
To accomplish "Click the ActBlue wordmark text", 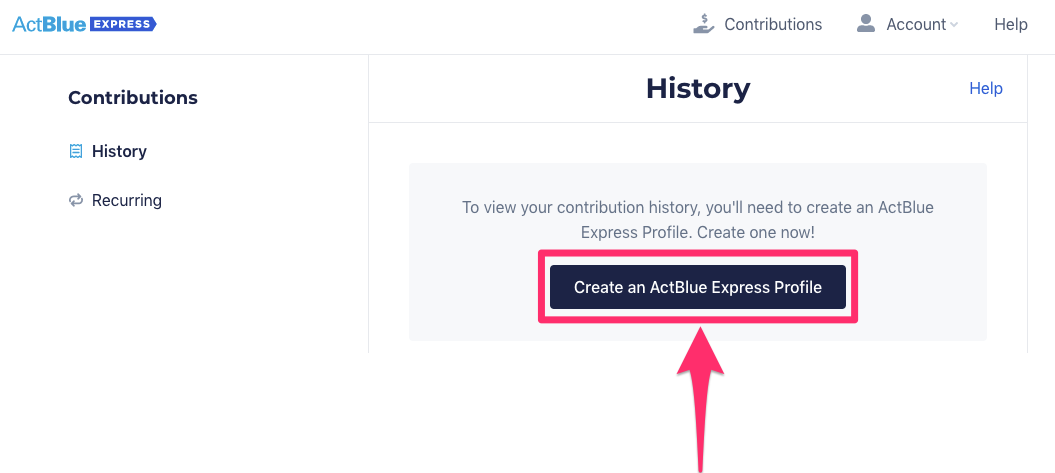I will pos(49,24).
